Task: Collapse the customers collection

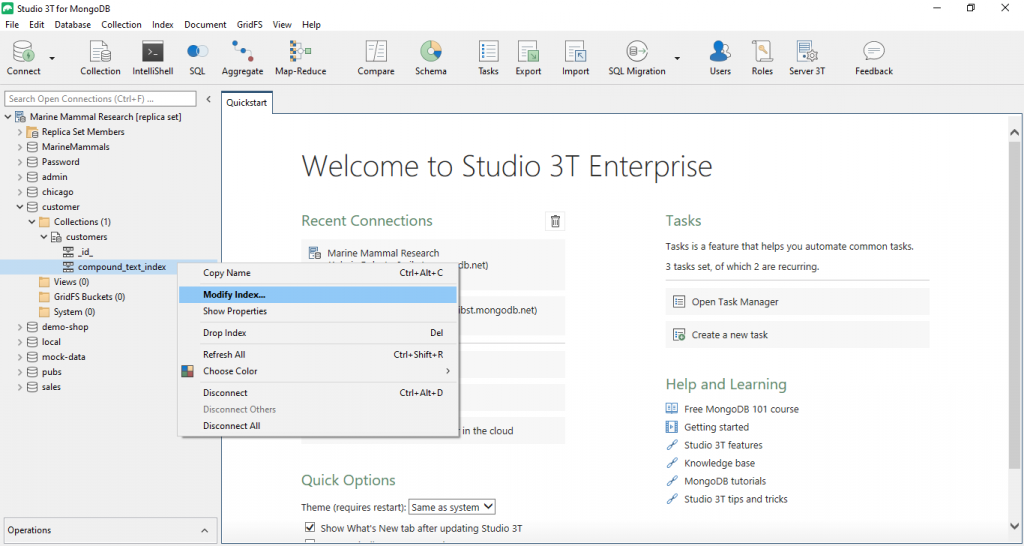Action: click(x=44, y=237)
